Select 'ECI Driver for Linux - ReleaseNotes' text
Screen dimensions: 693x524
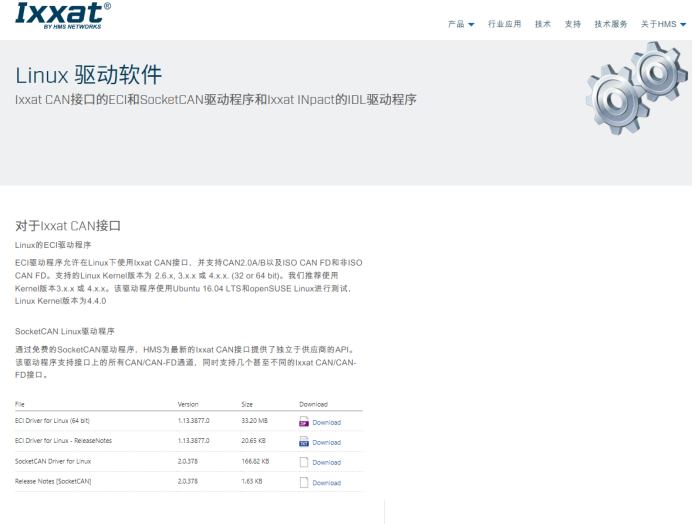63,440
